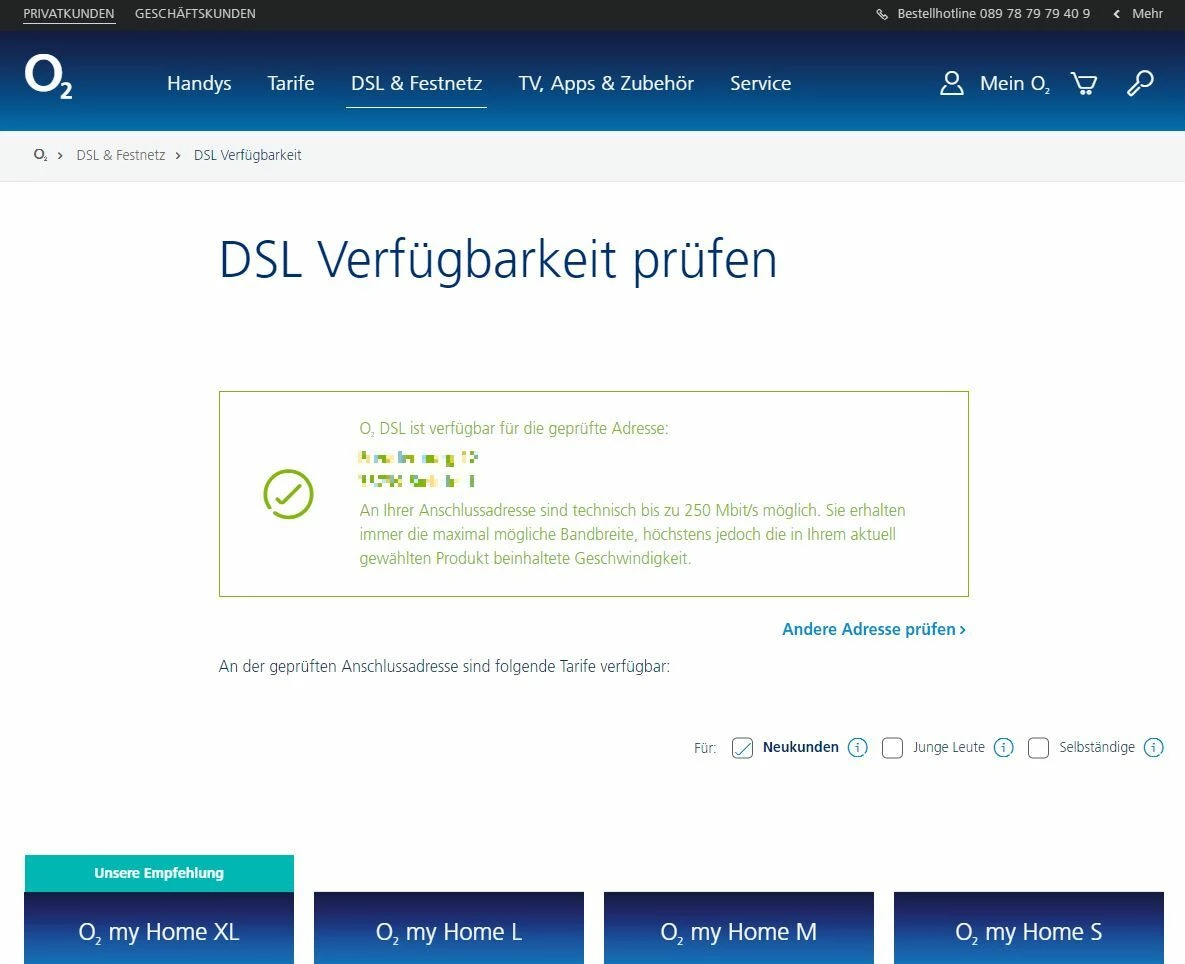Click the phone icon beside Bestellhotline
The height and width of the screenshot is (964, 1185).
click(882, 14)
